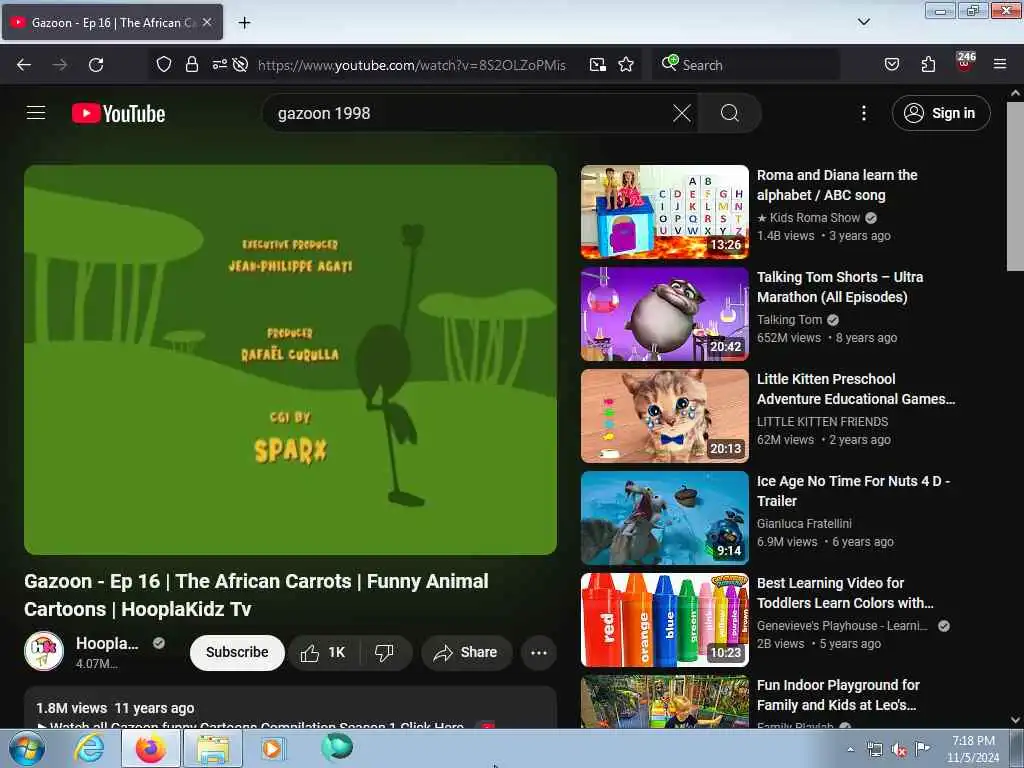Screen dimensions: 1024x768
Task: Expand the list all tabs chevron
Action: pyautogui.click(x=863, y=22)
